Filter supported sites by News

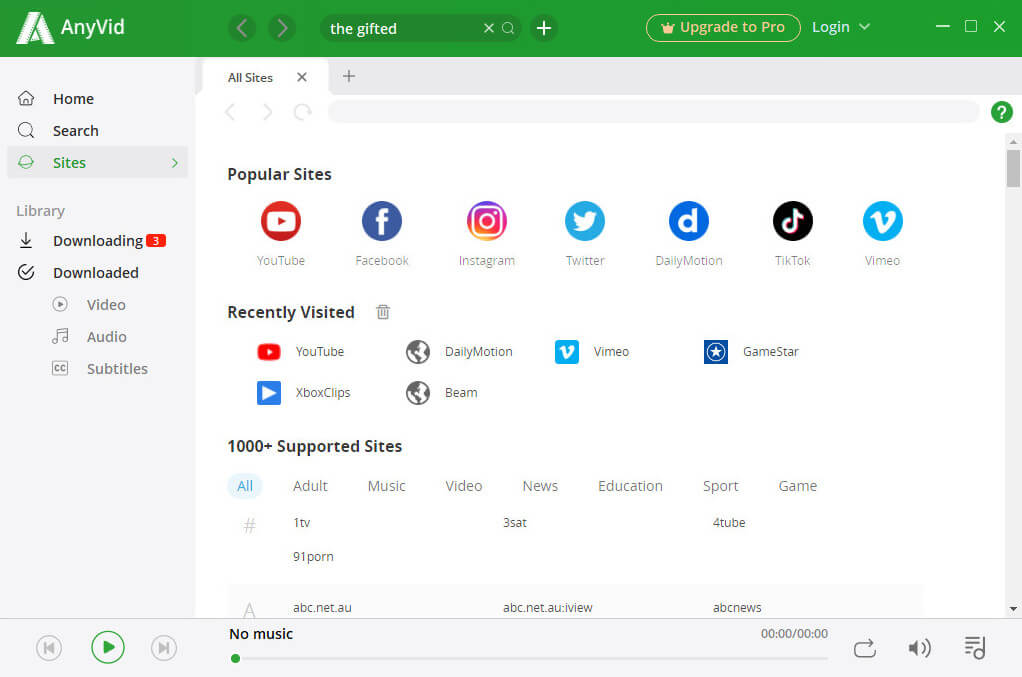(x=540, y=486)
